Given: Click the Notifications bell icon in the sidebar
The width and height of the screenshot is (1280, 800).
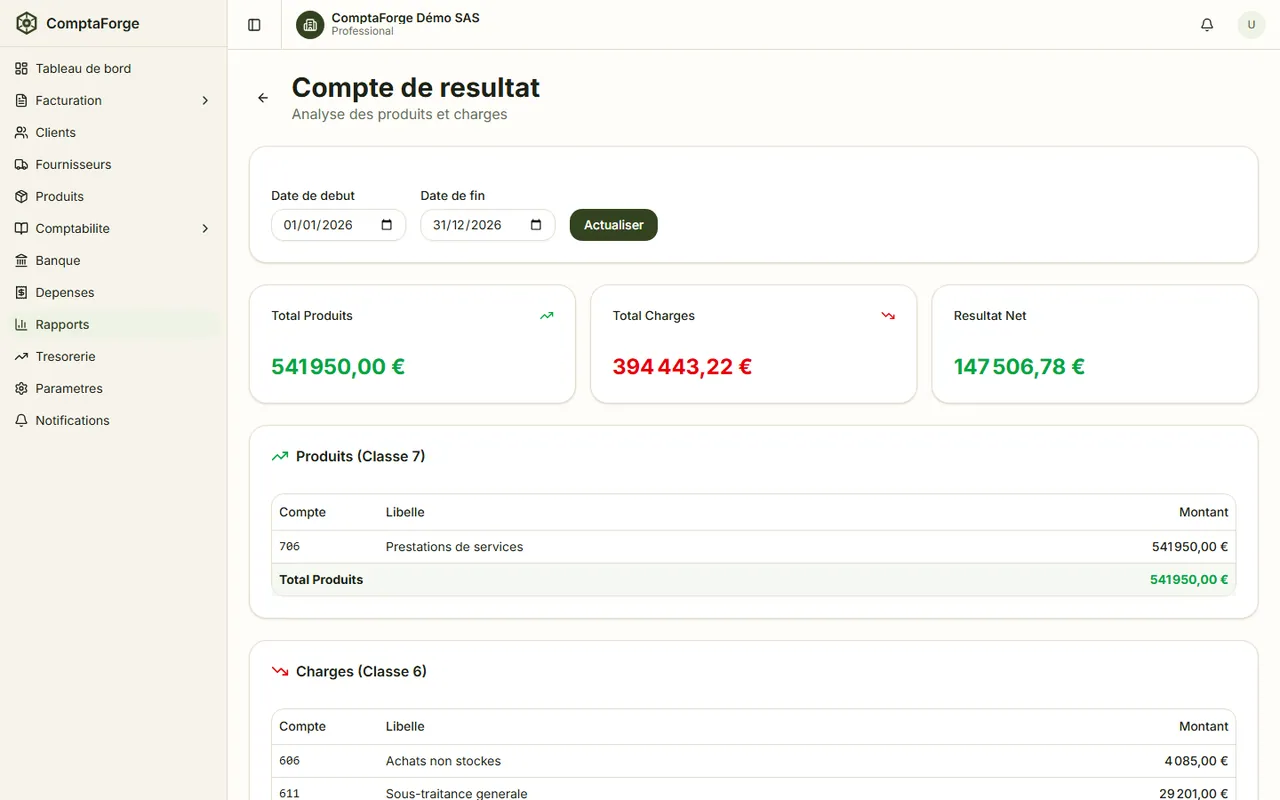Looking at the screenshot, I should coord(22,421).
